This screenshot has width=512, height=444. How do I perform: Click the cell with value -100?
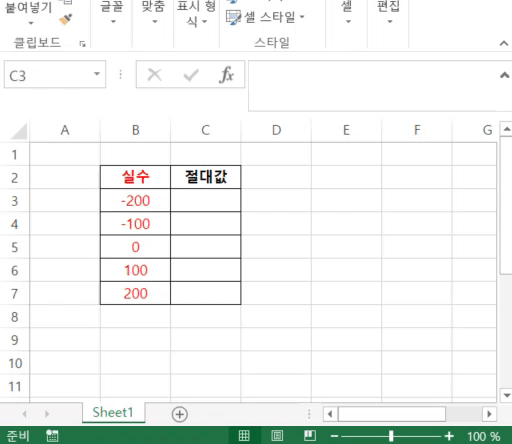(135, 224)
